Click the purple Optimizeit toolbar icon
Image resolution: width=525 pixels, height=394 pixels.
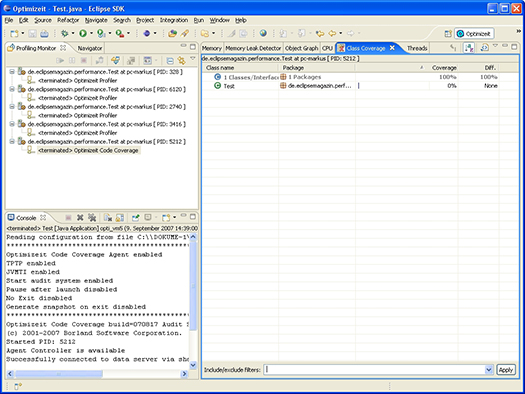click(147, 33)
